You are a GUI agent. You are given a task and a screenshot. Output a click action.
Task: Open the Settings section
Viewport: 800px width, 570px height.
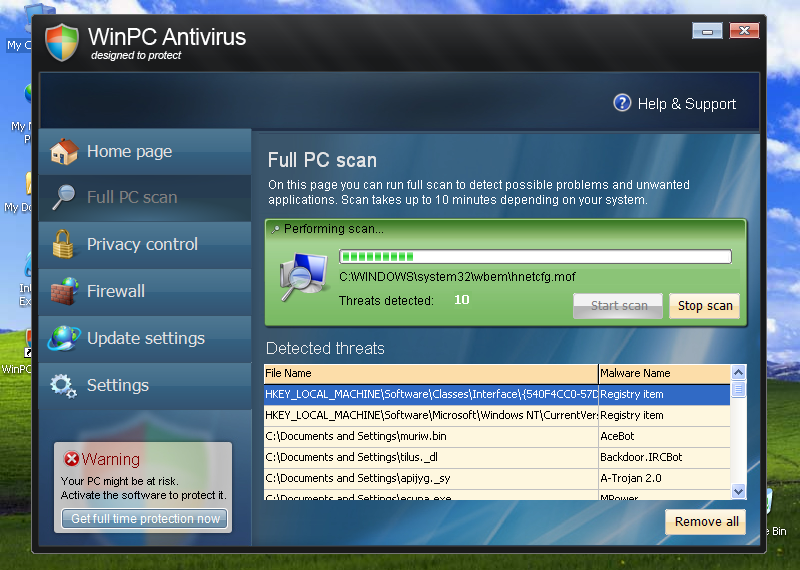pos(145,385)
